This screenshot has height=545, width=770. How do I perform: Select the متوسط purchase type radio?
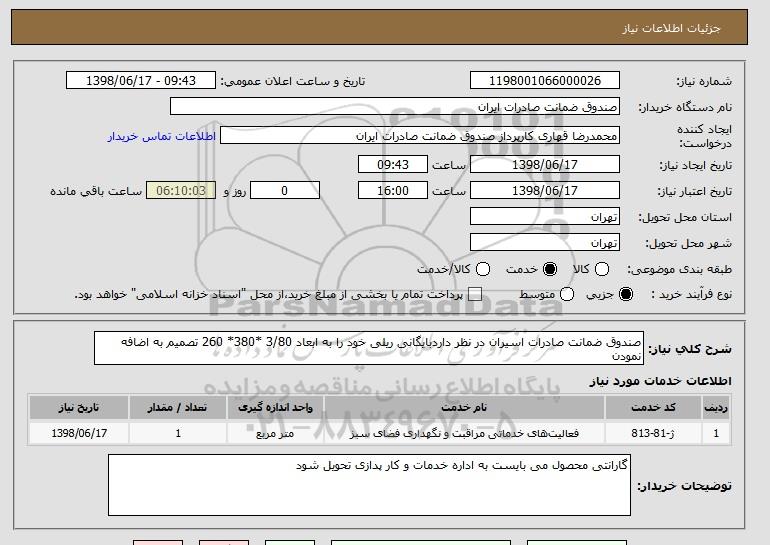(567, 294)
